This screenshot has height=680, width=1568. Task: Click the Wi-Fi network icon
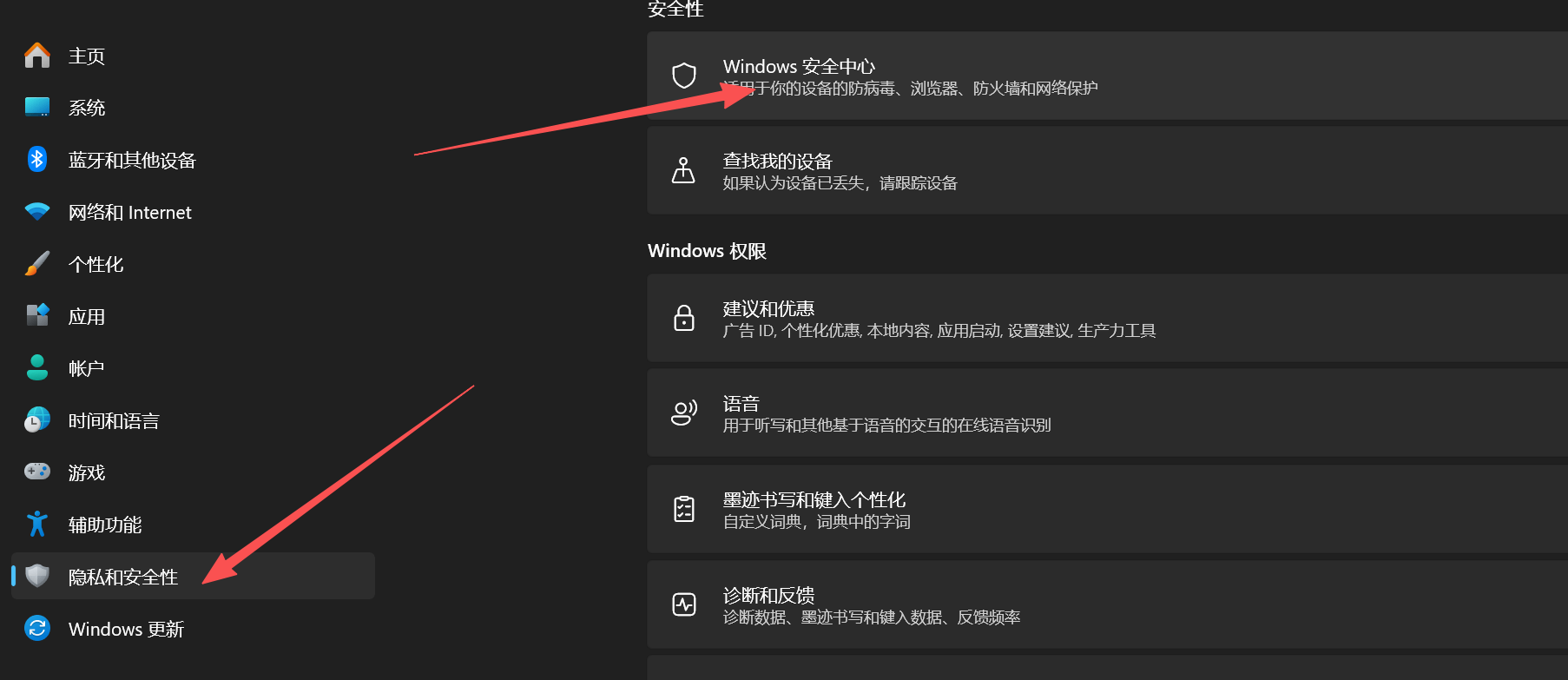point(37,212)
